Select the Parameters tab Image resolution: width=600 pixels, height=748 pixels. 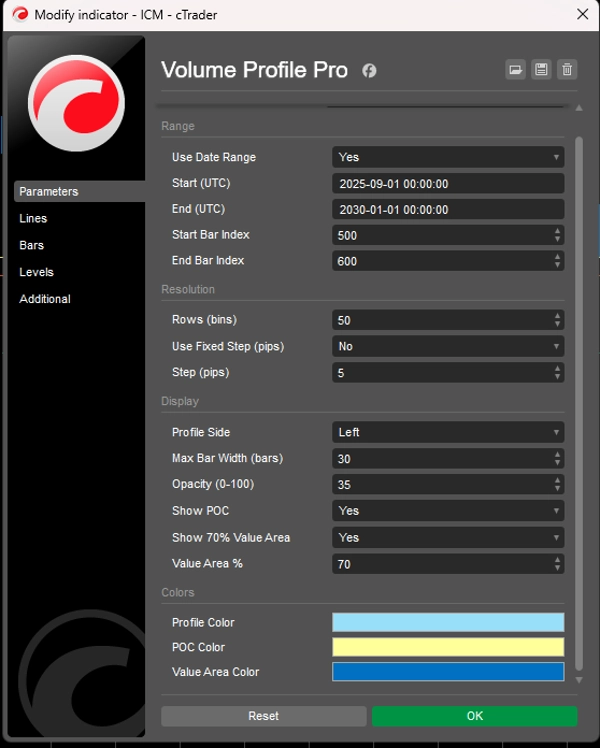(80, 191)
